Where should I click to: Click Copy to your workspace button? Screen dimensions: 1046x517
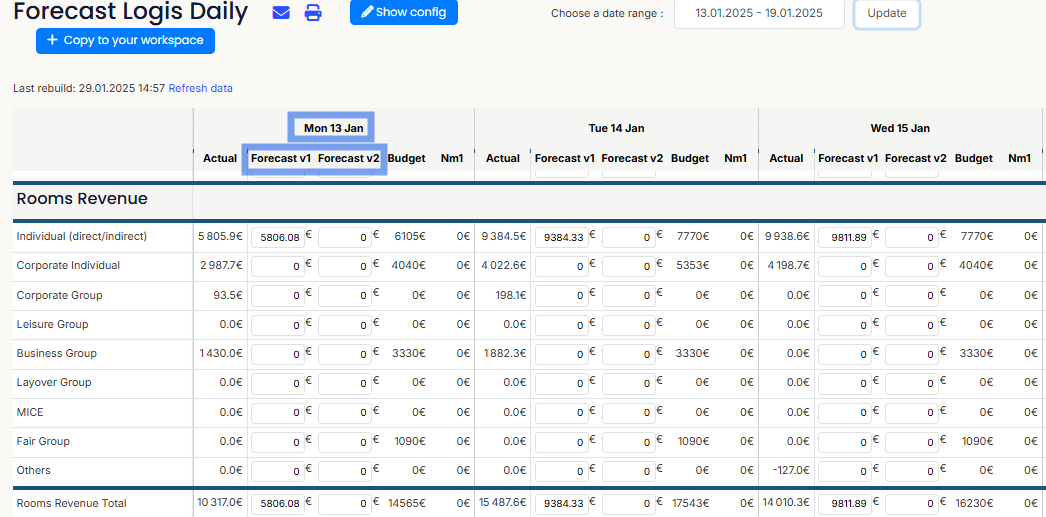[x=125, y=41]
